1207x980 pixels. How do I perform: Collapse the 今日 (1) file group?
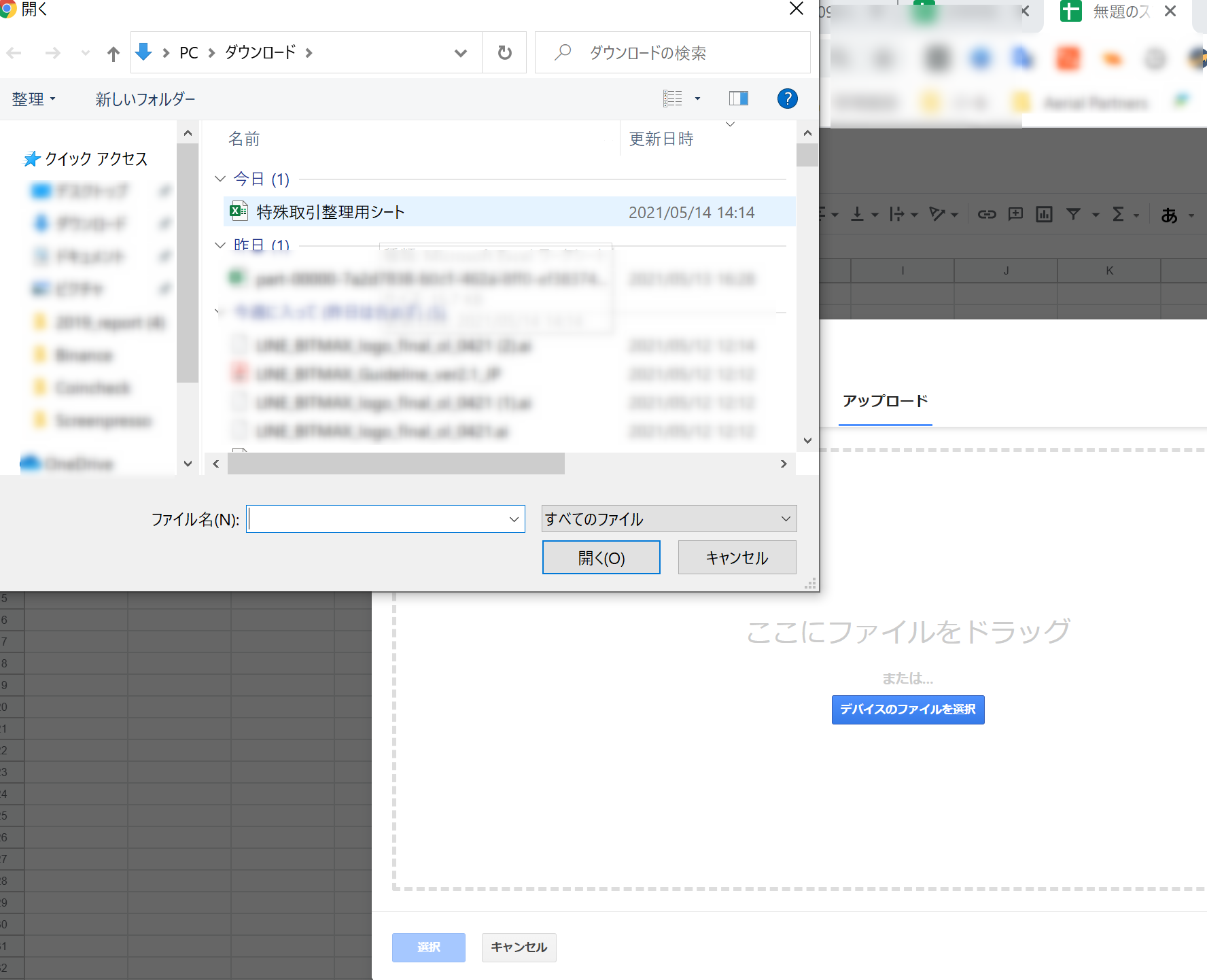point(220,179)
